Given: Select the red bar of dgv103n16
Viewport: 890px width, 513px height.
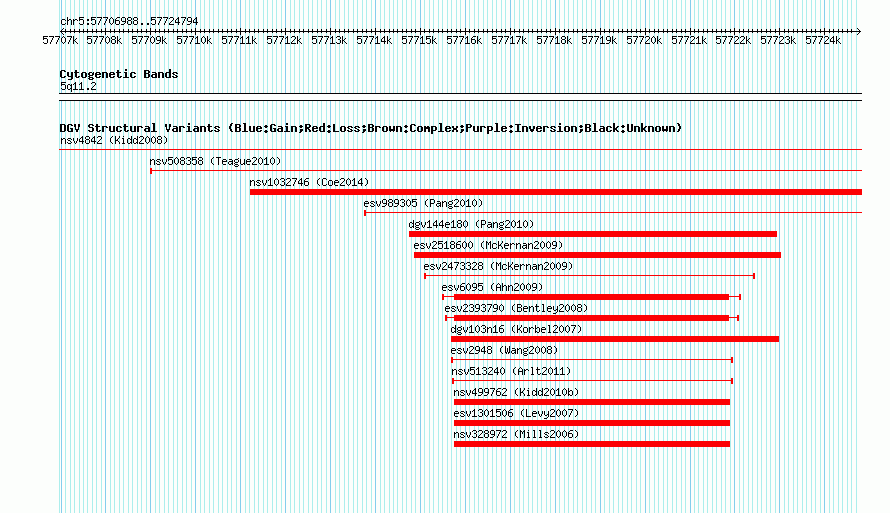Looking at the screenshot, I should click(x=615, y=339).
